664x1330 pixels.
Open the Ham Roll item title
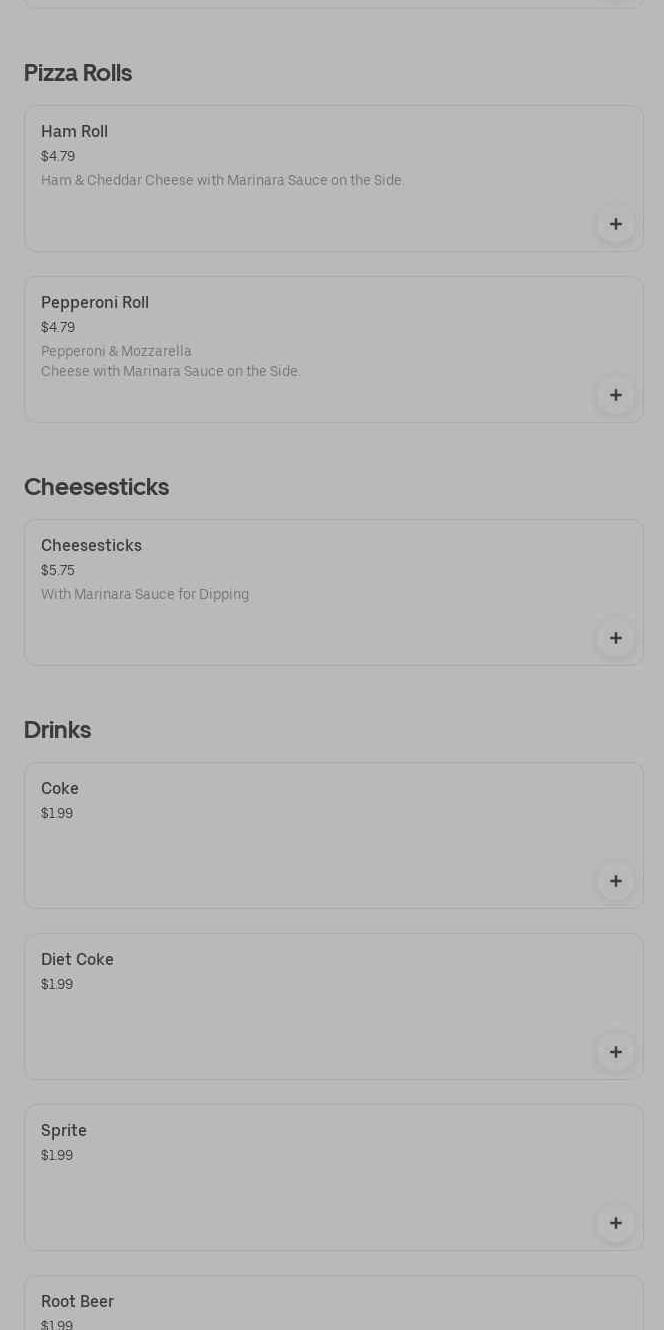pyautogui.click(x=74, y=132)
